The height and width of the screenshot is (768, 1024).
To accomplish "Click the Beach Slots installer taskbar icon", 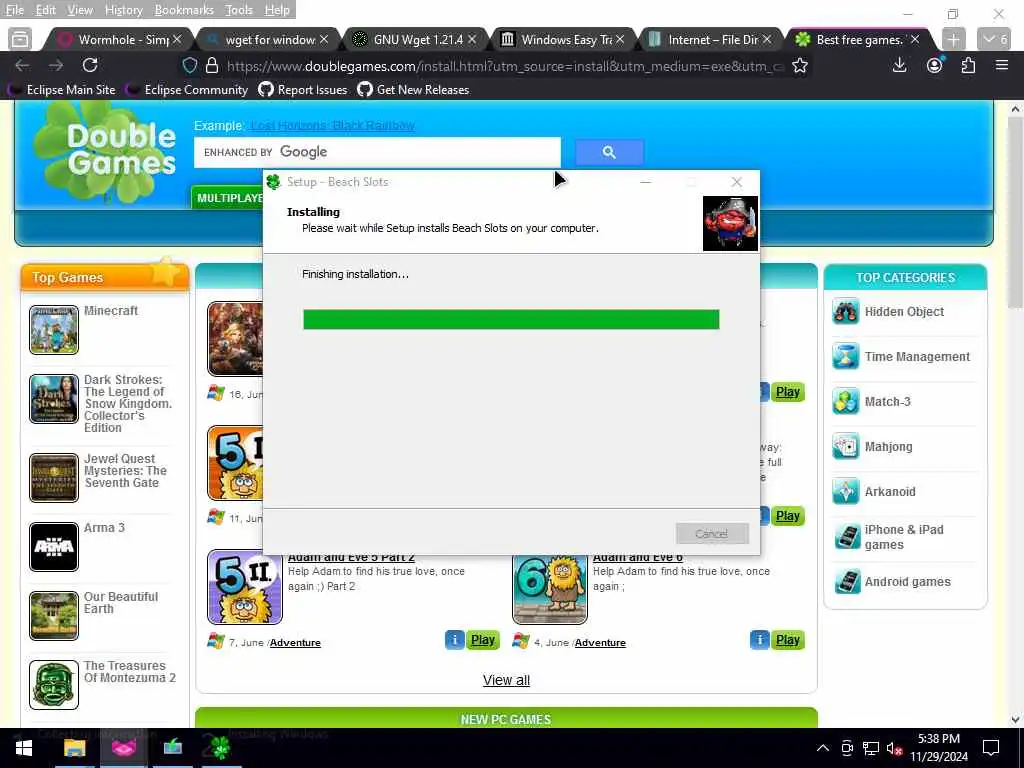I will click(221, 748).
